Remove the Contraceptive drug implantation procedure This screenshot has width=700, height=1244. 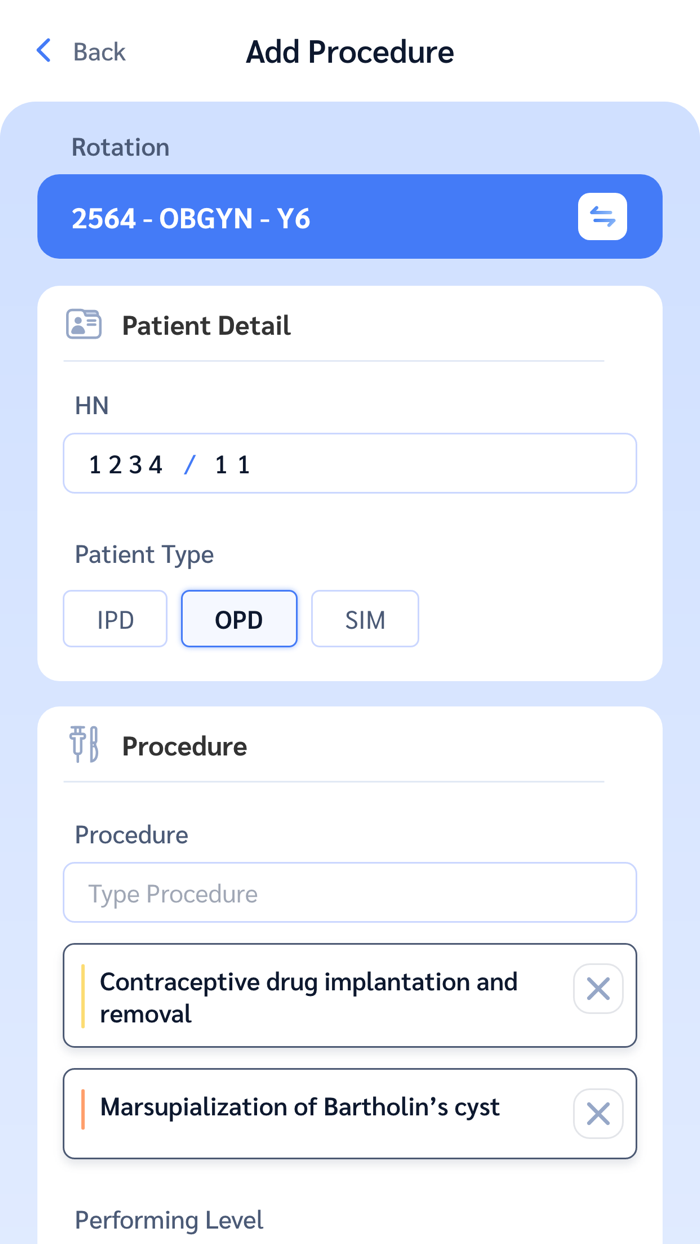(598, 988)
